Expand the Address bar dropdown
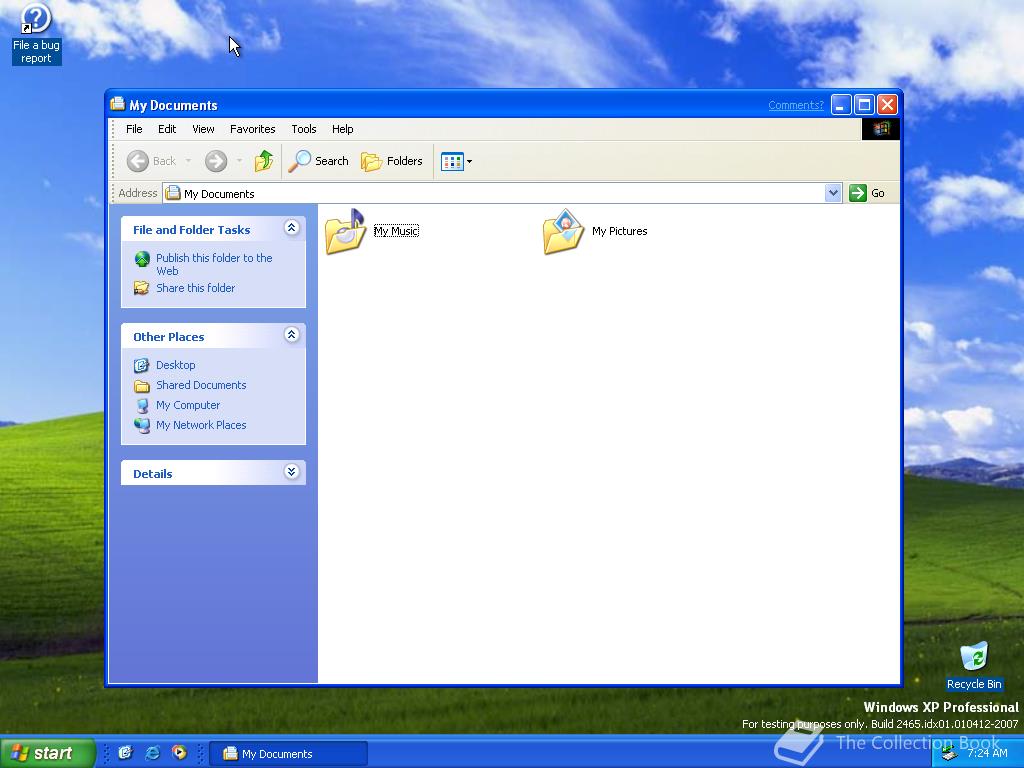The height and width of the screenshot is (768, 1024). 833,193
